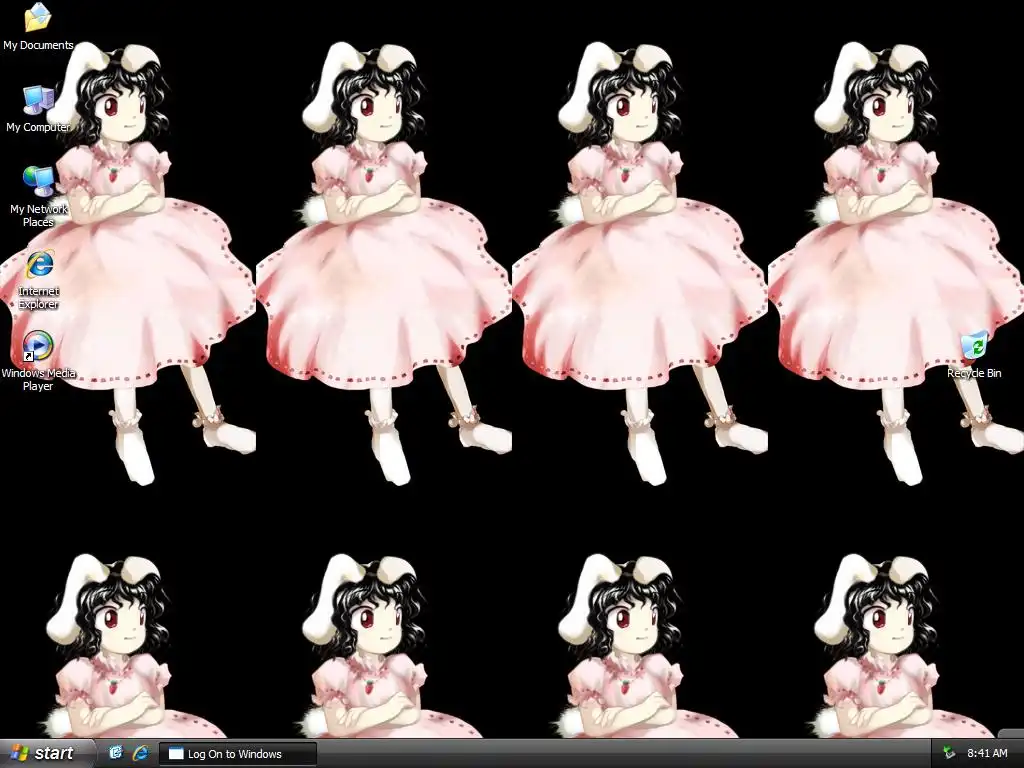Click the Show Desktop quick launch icon
1024x768 pixels.
[x=116, y=753]
